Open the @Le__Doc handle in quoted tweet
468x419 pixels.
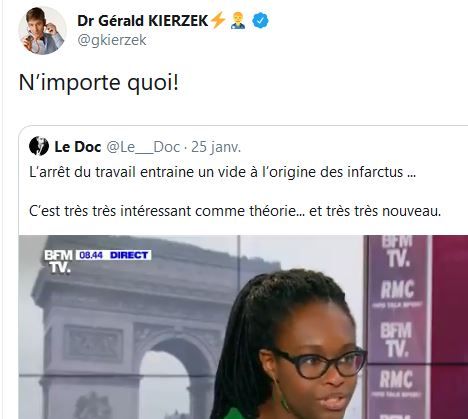pos(143,147)
